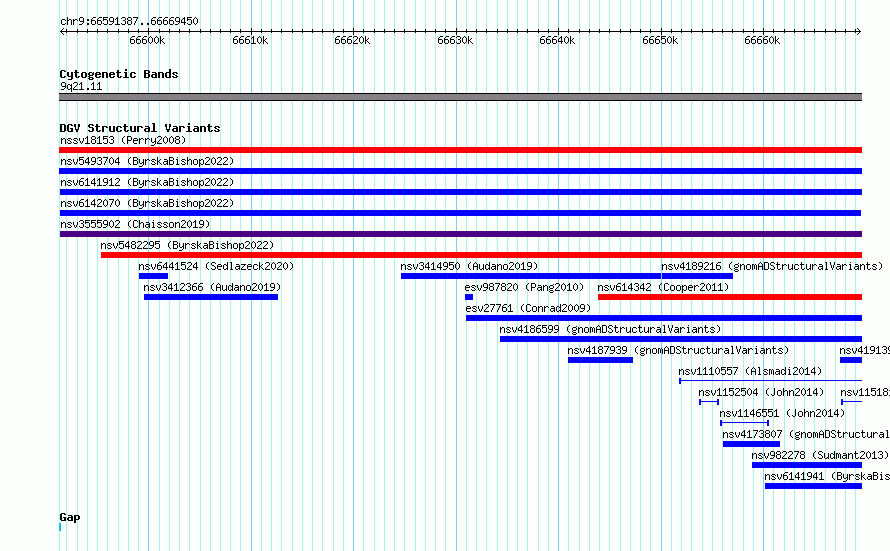Open nsv614342 (Cooper2011) label
This screenshot has width=890, height=551.
click(x=664, y=287)
